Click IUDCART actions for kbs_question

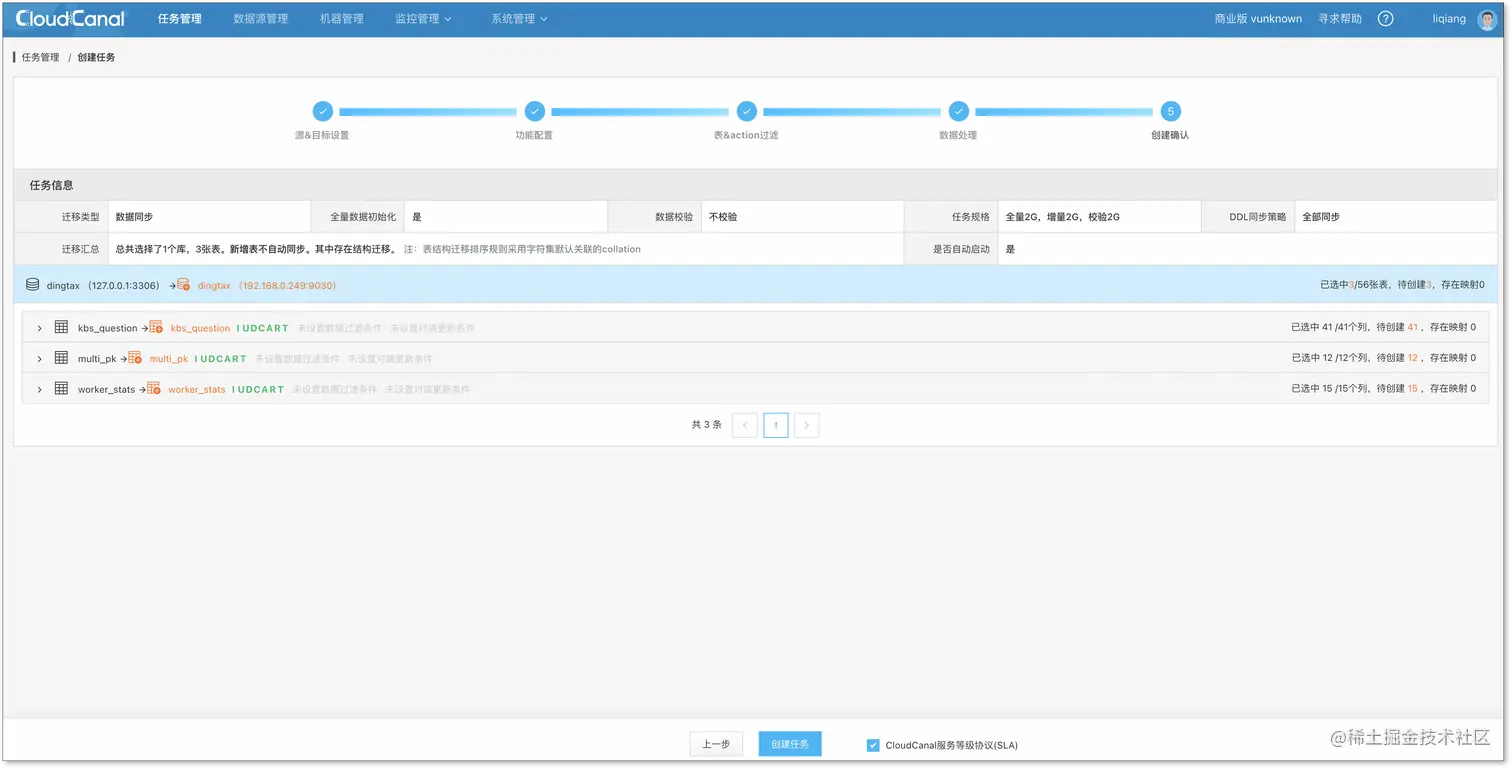click(x=262, y=328)
